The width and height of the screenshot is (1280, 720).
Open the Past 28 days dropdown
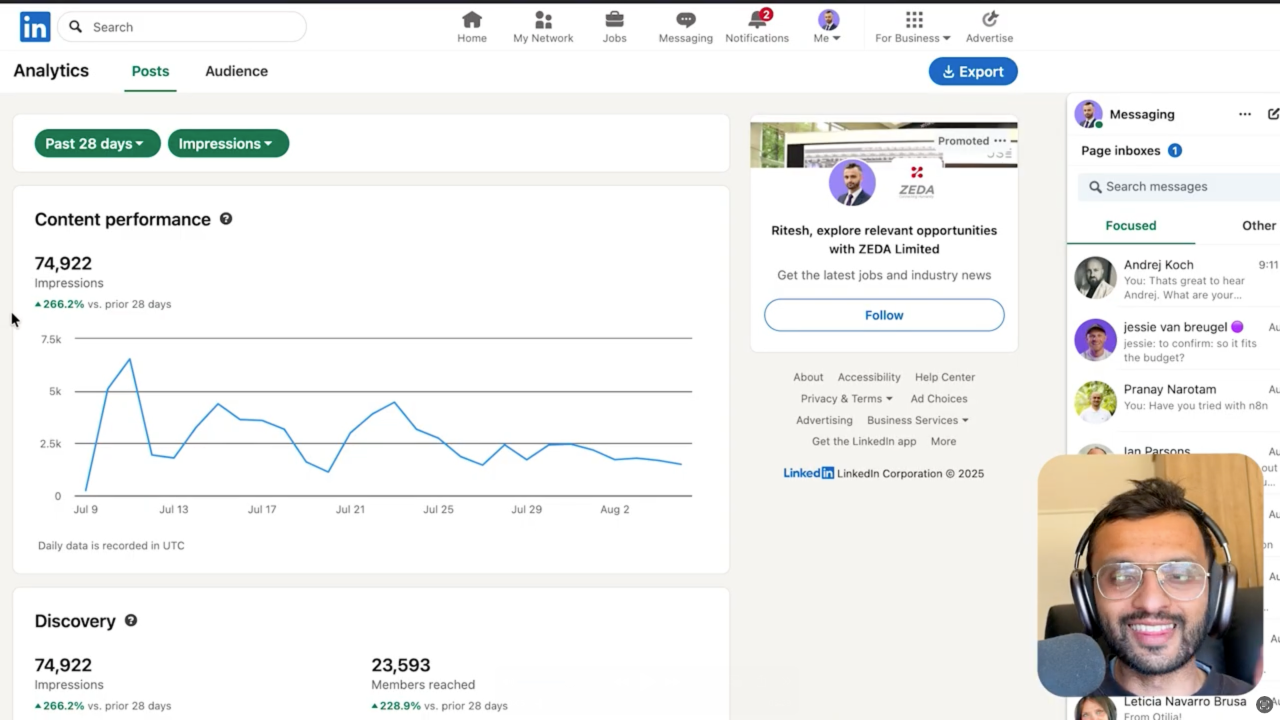tap(96, 144)
